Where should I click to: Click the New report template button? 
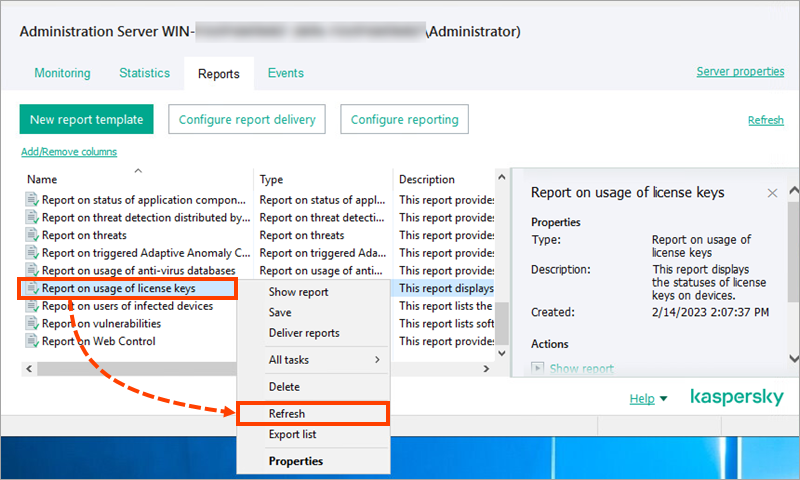pyautogui.click(x=87, y=119)
